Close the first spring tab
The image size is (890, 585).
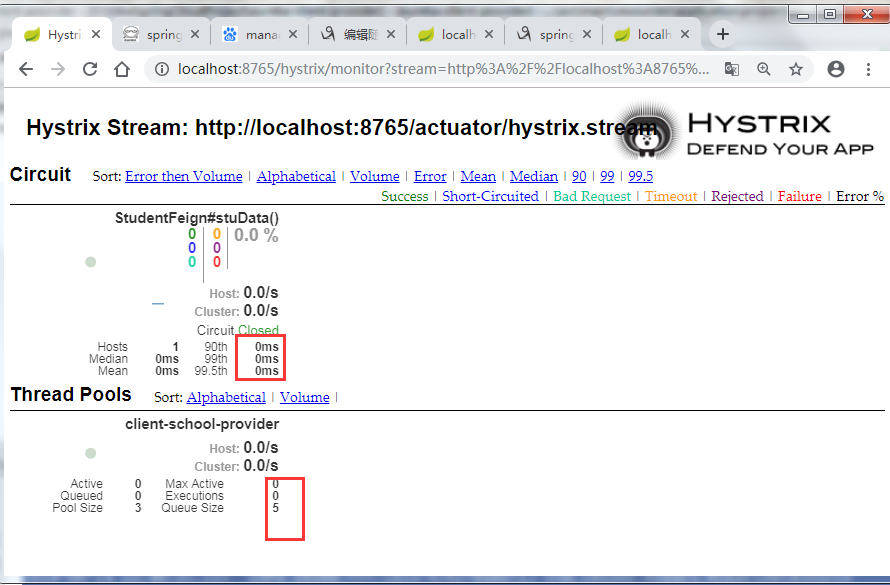coord(195,35)
